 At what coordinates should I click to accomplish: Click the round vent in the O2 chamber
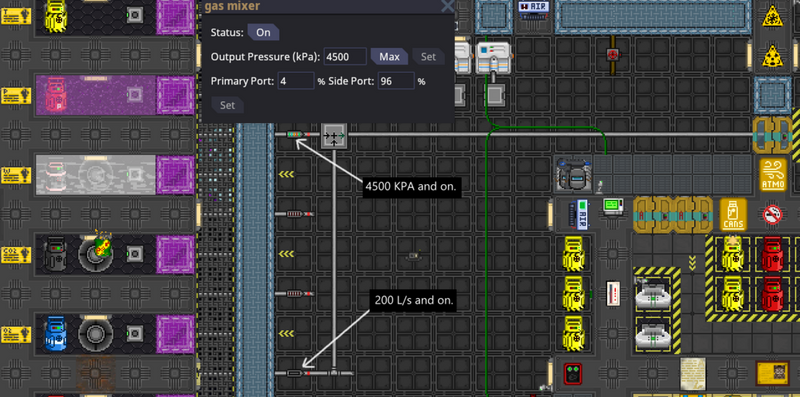(x=95, y=333)
